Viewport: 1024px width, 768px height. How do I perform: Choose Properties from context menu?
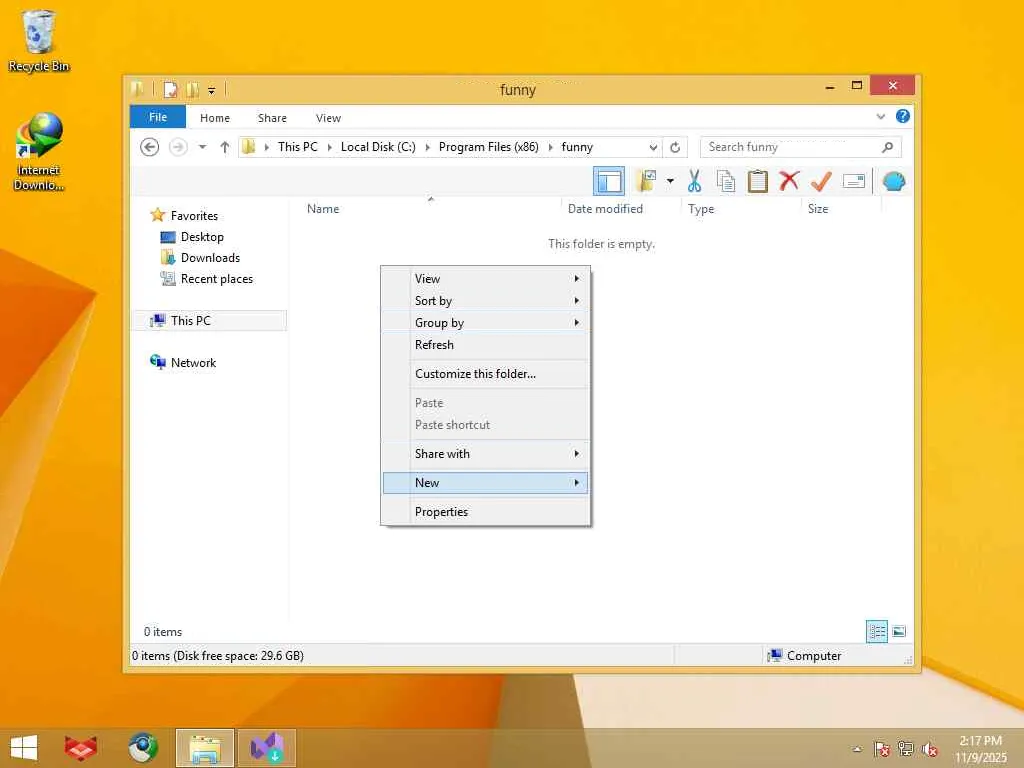[x=485, y=512]
